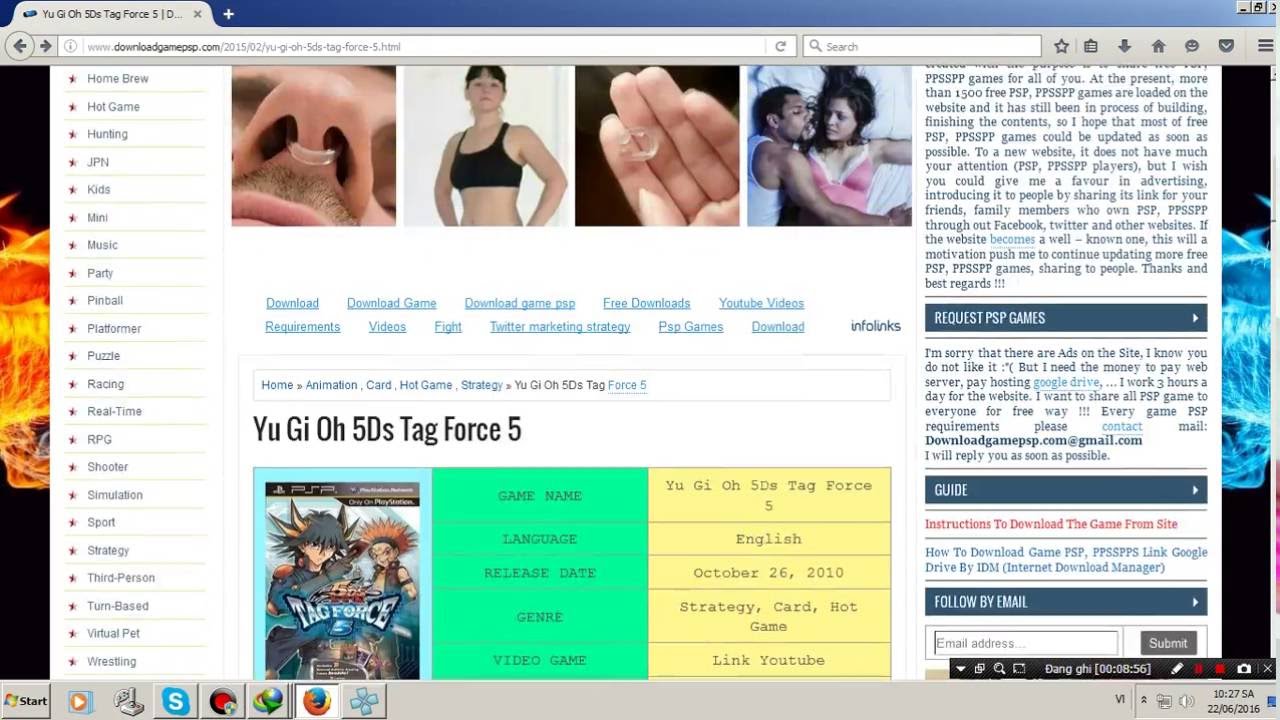The width and height of the screenshot is (1280, 720).
Task: Click the infolinks label
Action: 876,326
